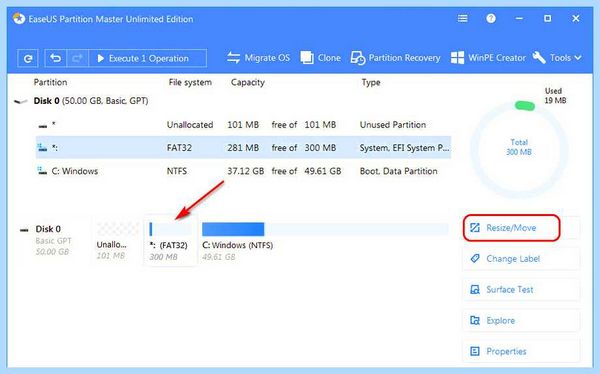Maximize the Partition Master window

[548, 18]
